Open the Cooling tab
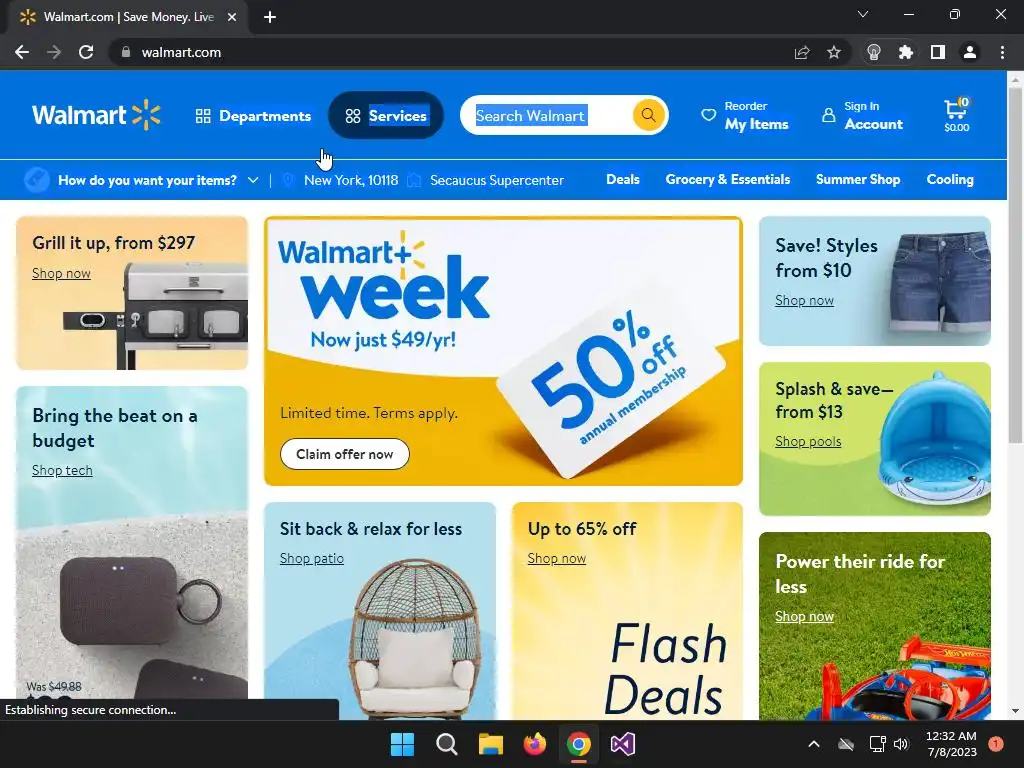The height and width of the screenshot is (768, 1024). 950,180
